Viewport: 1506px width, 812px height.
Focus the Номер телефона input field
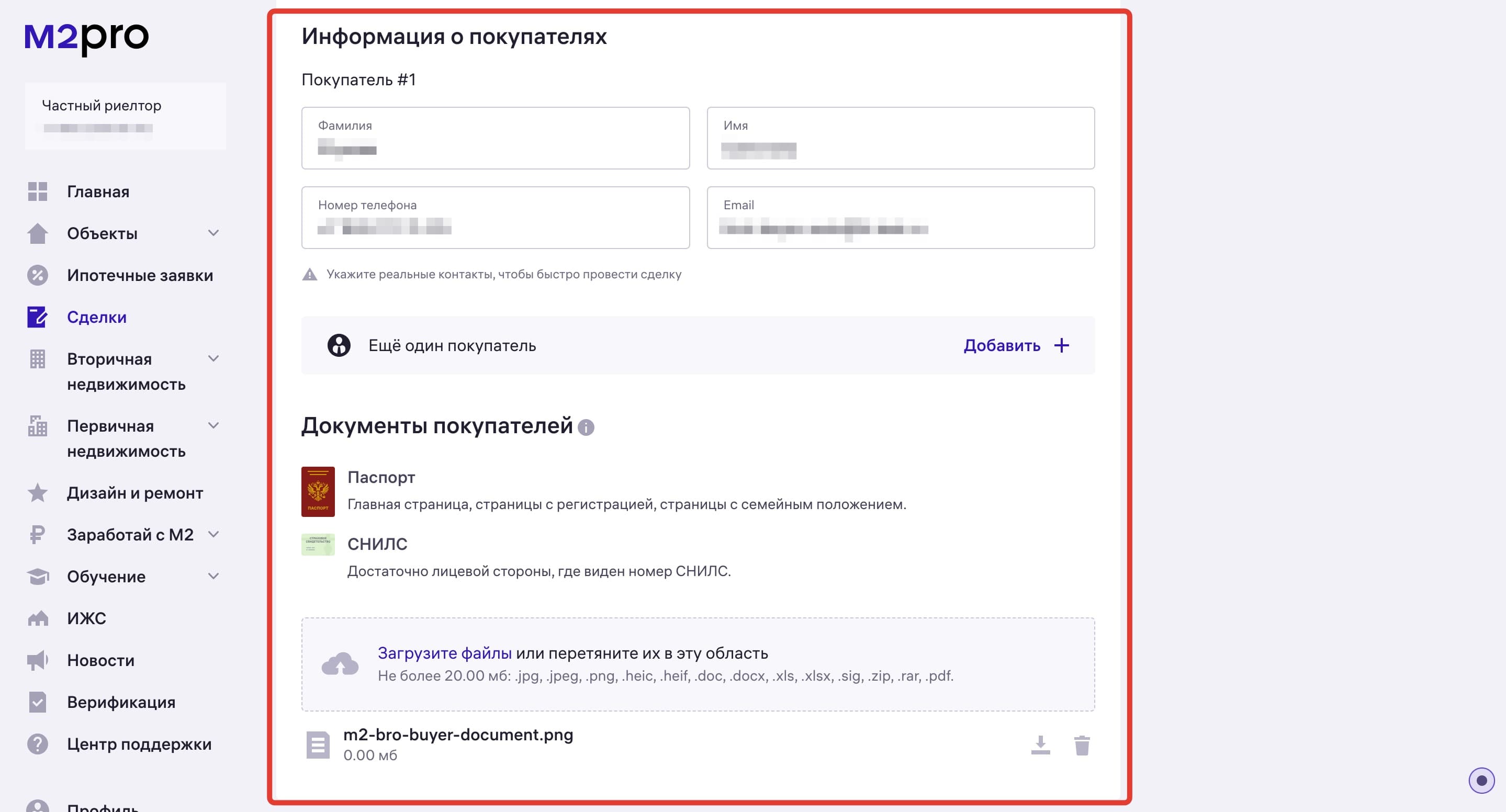495,218
